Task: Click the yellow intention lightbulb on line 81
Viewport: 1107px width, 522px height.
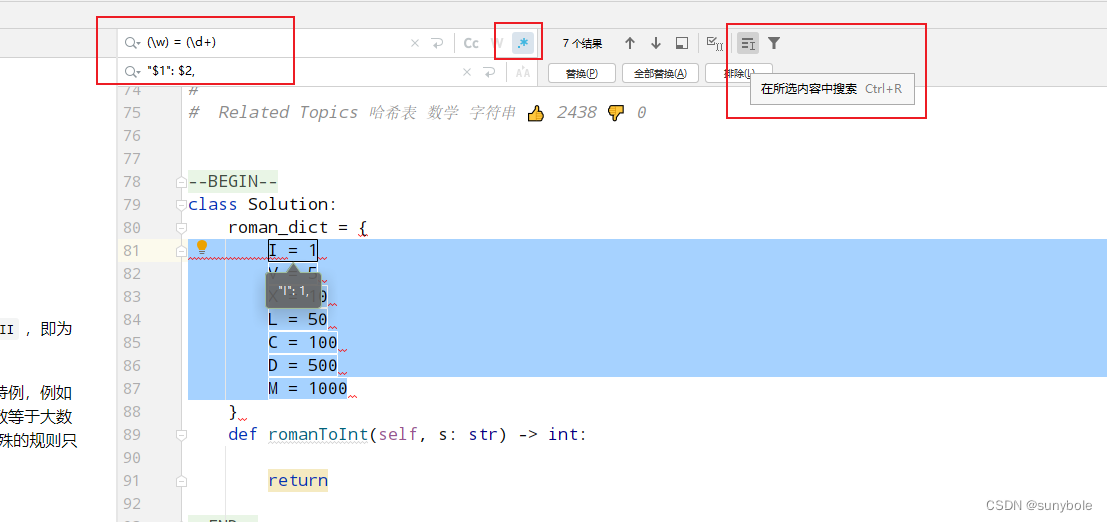Action: 202,247
